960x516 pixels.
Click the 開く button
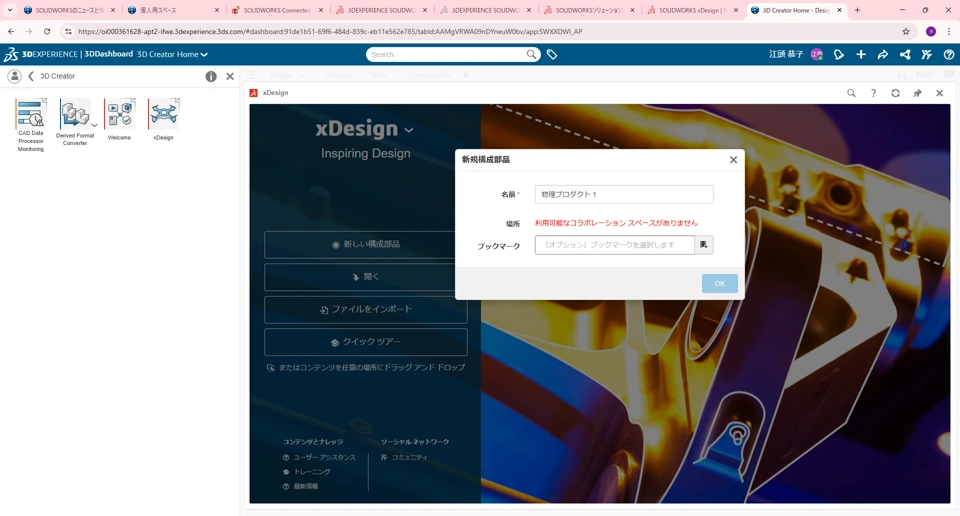pyautogui.click(x=366, y=277)
